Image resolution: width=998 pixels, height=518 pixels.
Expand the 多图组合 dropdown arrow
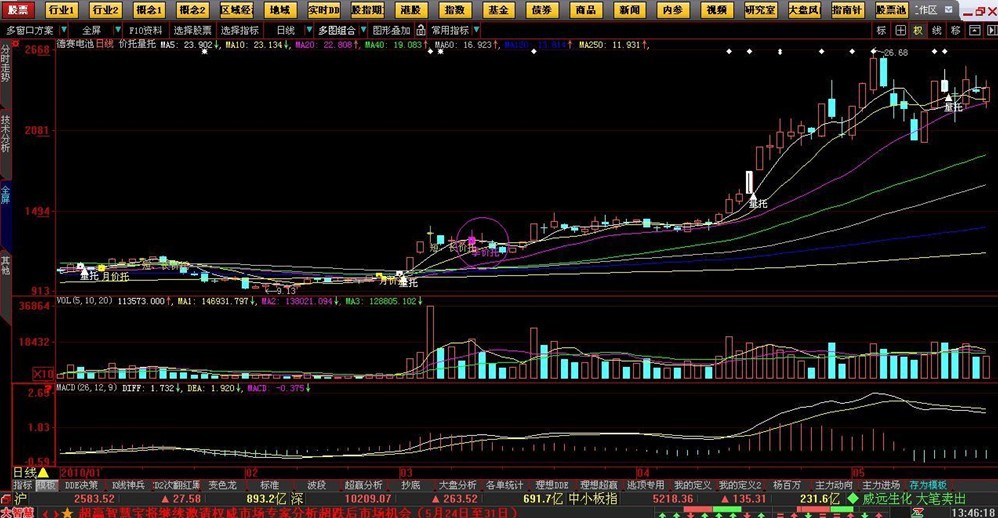click(363, 30)
